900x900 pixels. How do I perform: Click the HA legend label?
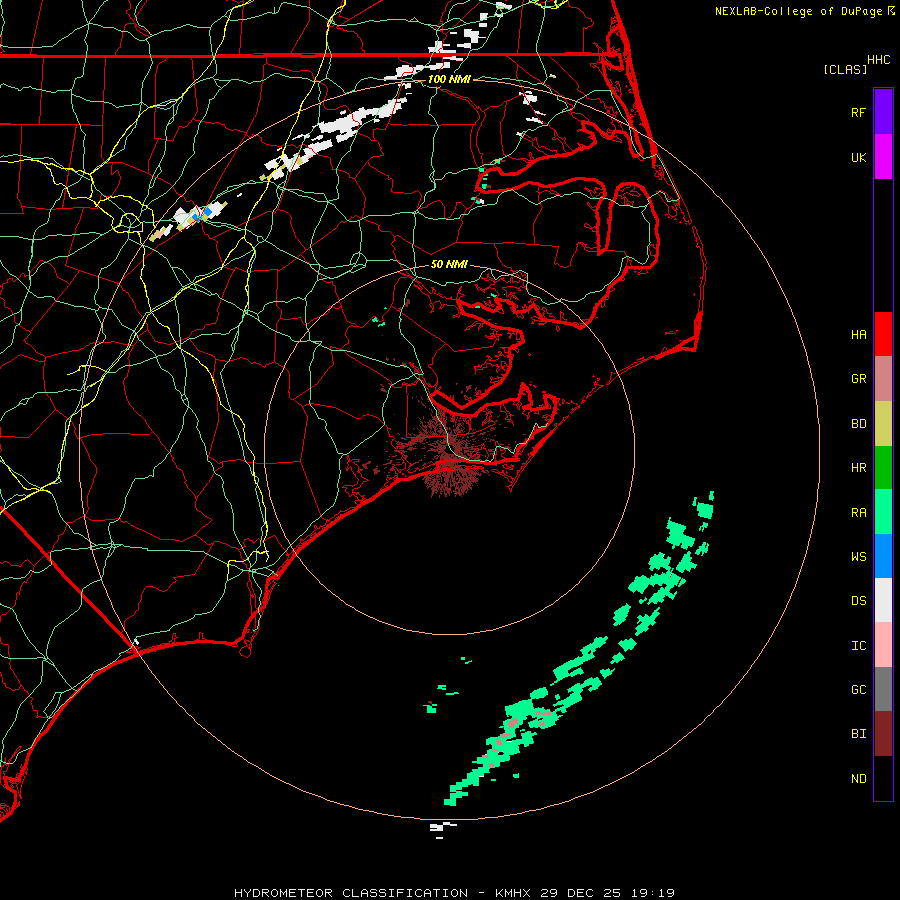[858, 334]
